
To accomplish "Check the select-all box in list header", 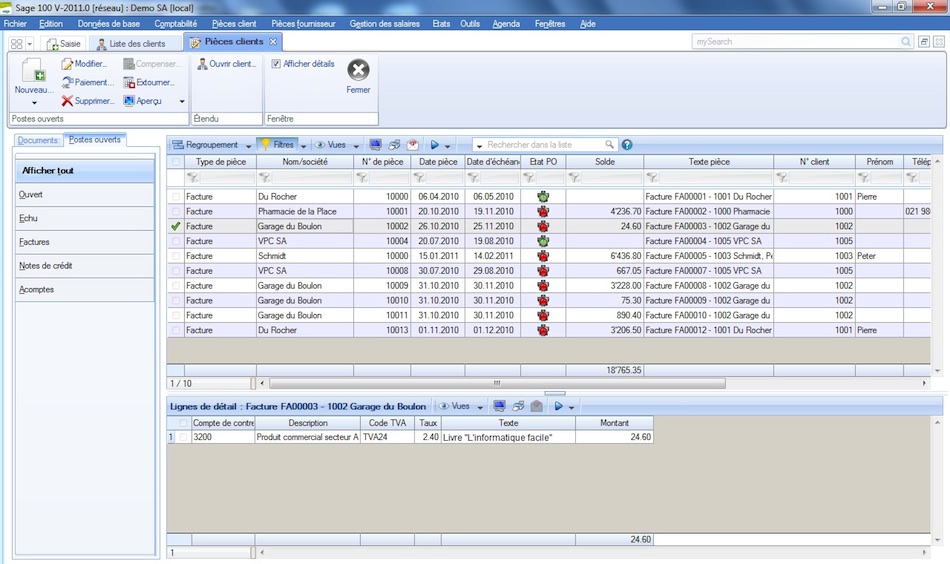I will 176,162.
